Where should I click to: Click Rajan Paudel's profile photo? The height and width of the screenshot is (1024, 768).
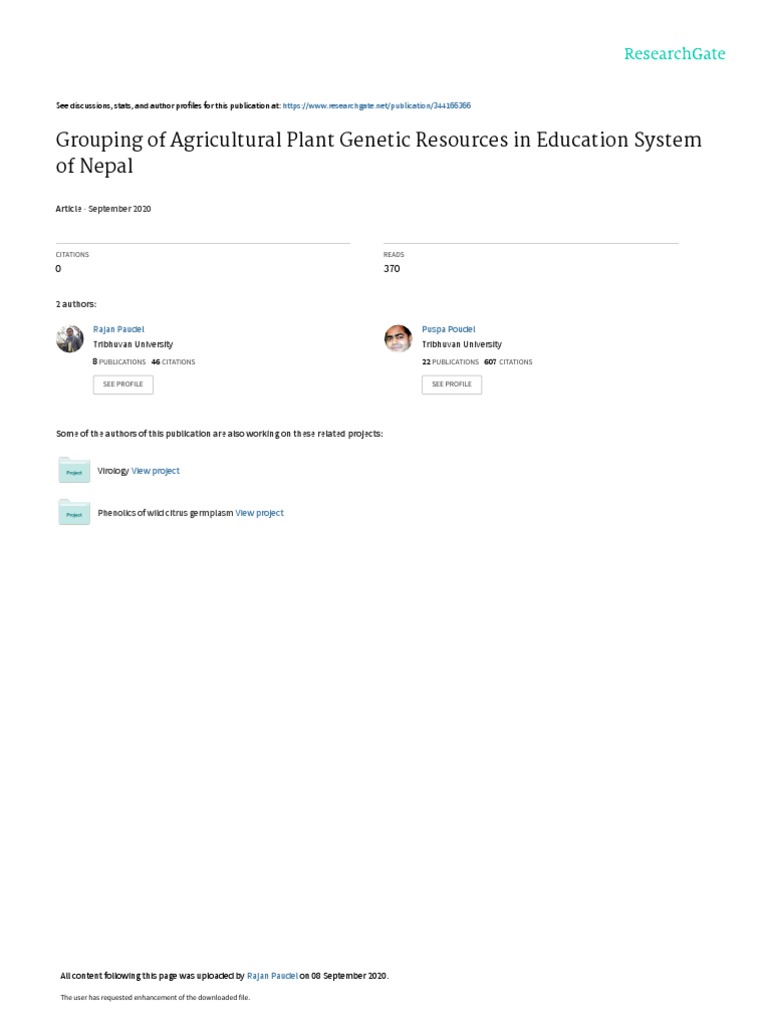tap(70, 339)
